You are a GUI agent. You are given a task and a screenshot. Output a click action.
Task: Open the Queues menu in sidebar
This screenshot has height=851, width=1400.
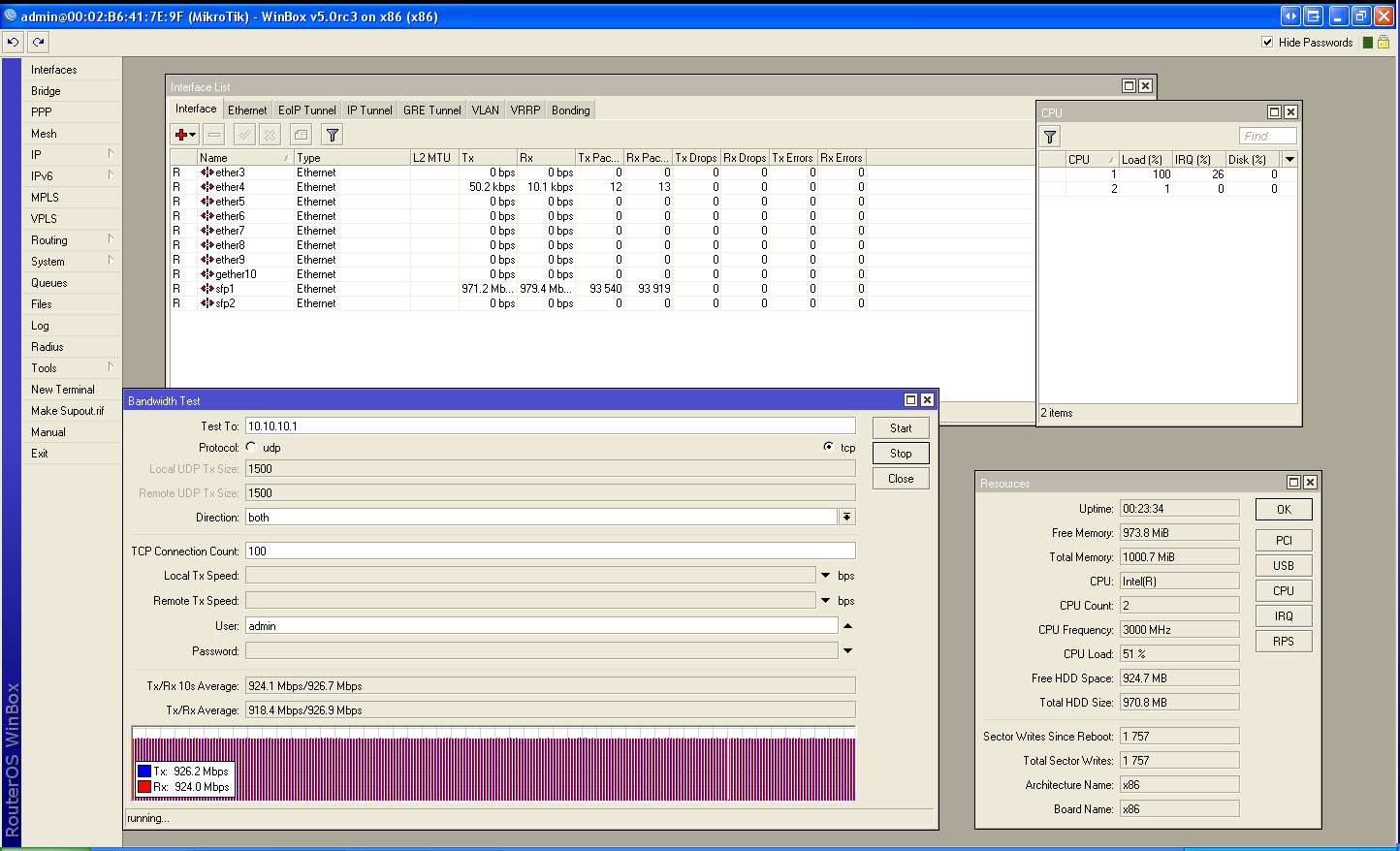point(49,283)
